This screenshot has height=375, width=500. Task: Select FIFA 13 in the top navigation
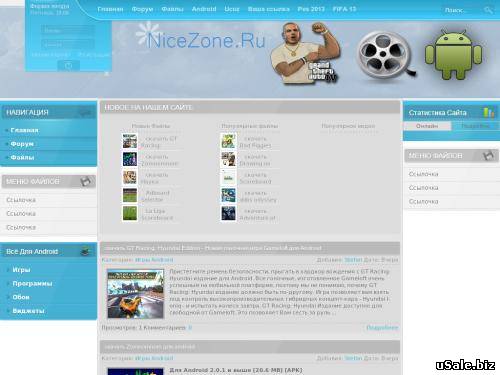tap(344, 9)
